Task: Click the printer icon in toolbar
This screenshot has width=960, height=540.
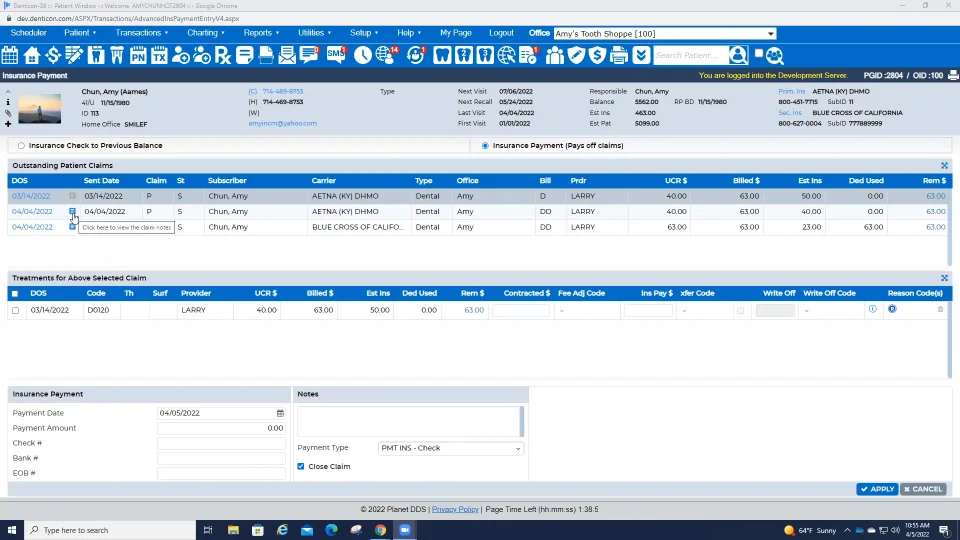Action: (619, 55)
